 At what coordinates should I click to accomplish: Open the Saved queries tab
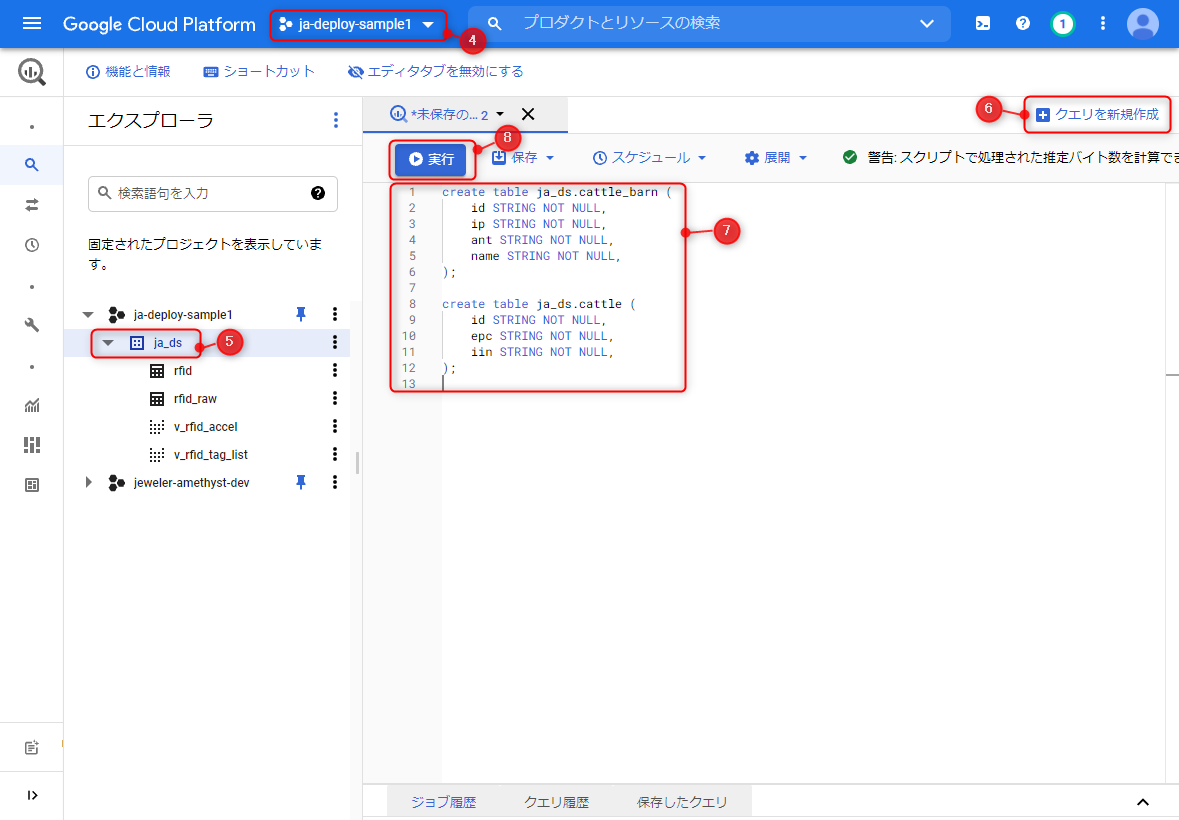coord(682,802)
